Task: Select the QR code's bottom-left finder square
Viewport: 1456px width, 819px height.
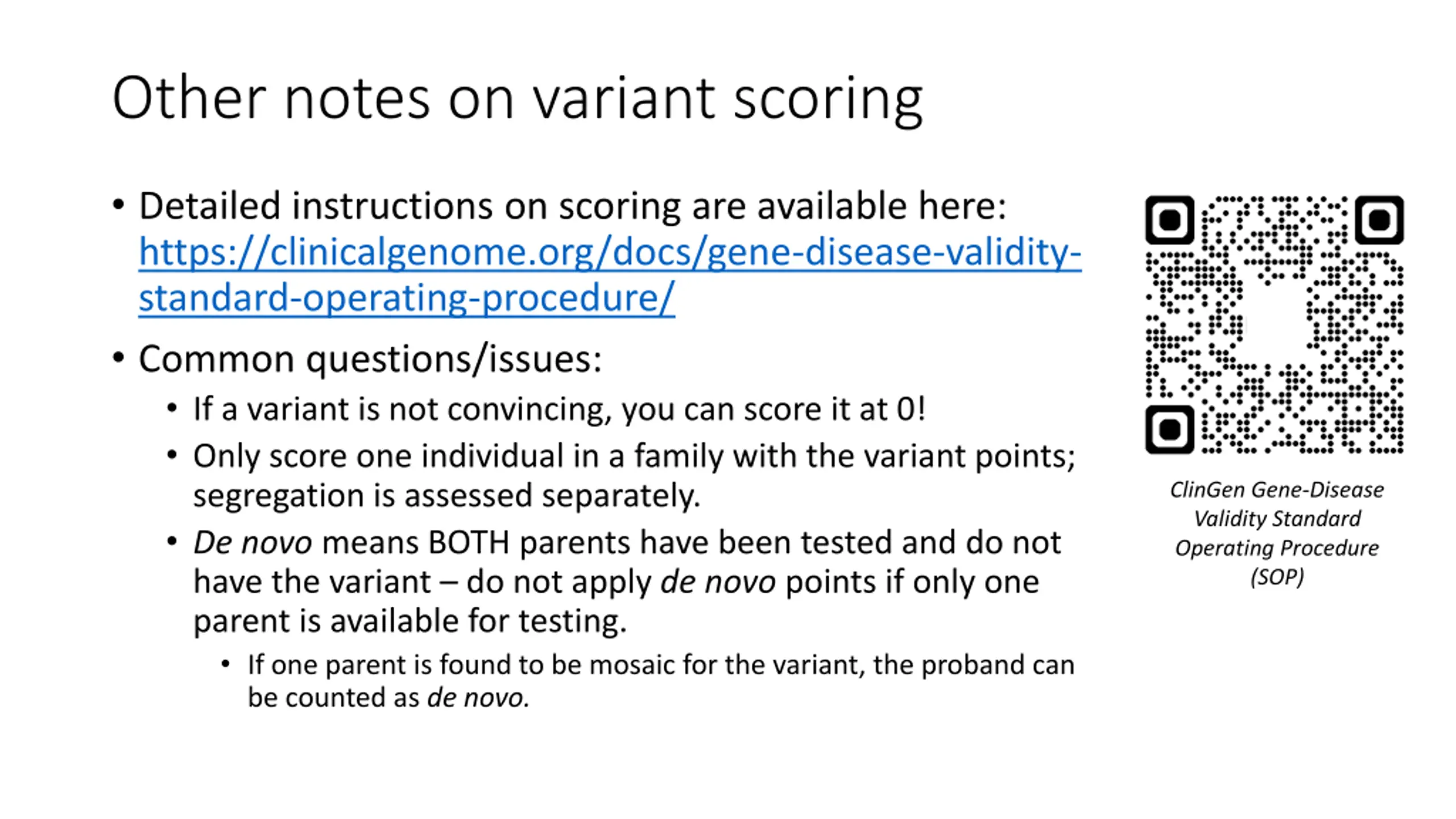Action: point(1169,430)
